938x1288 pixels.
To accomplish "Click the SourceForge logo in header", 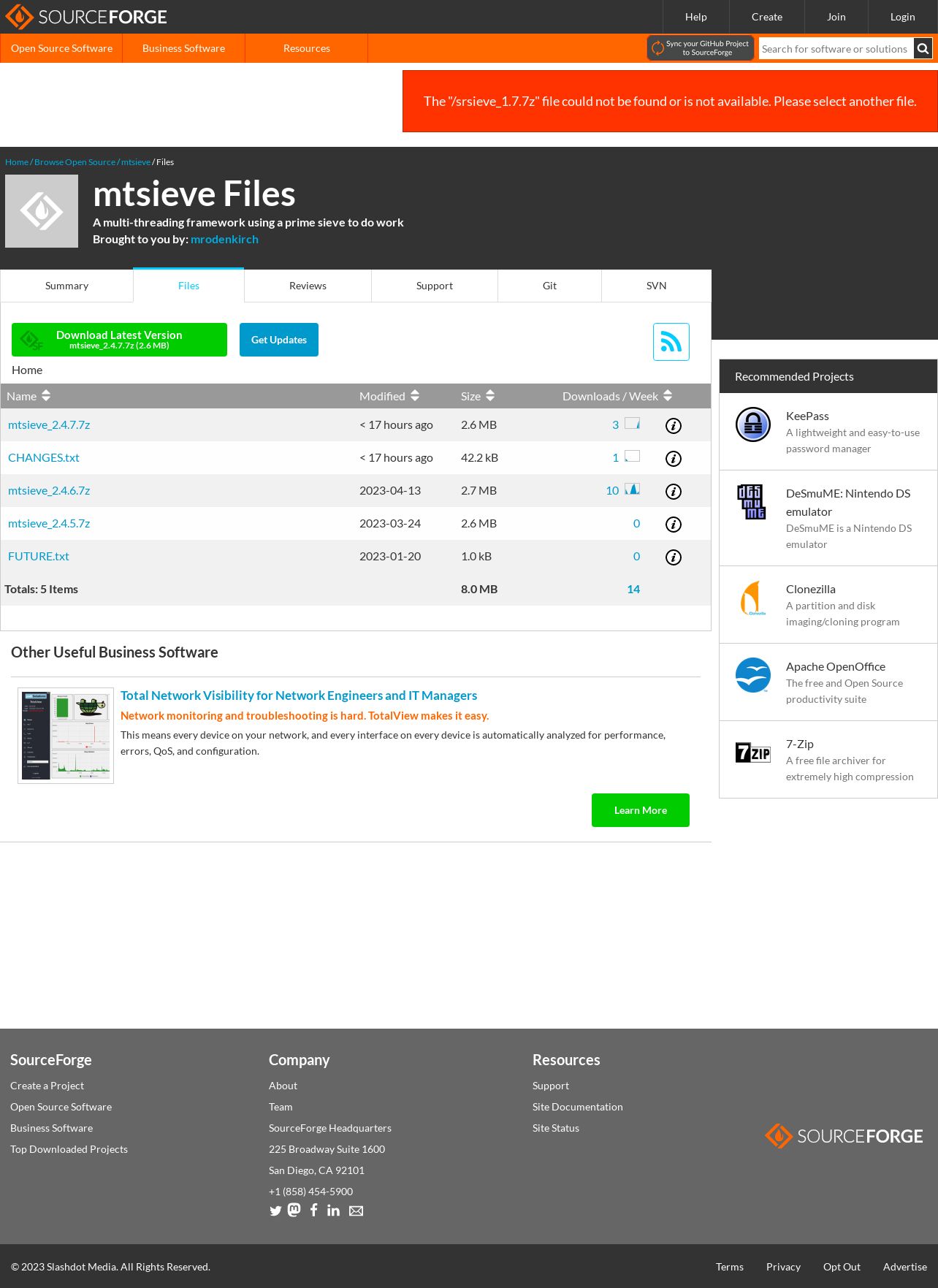I will coord(85,17).
